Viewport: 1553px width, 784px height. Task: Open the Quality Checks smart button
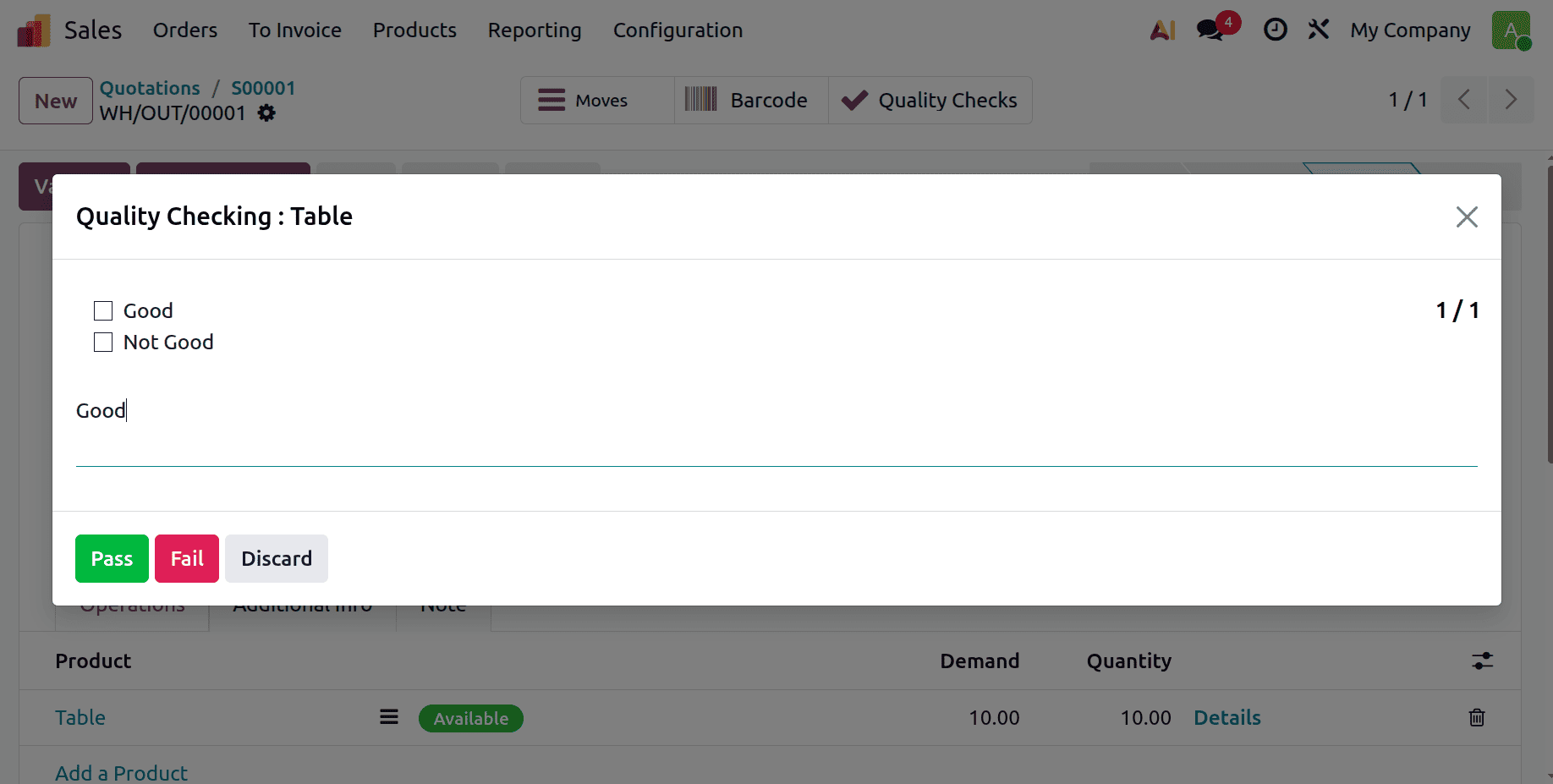(x=930, y=101)
